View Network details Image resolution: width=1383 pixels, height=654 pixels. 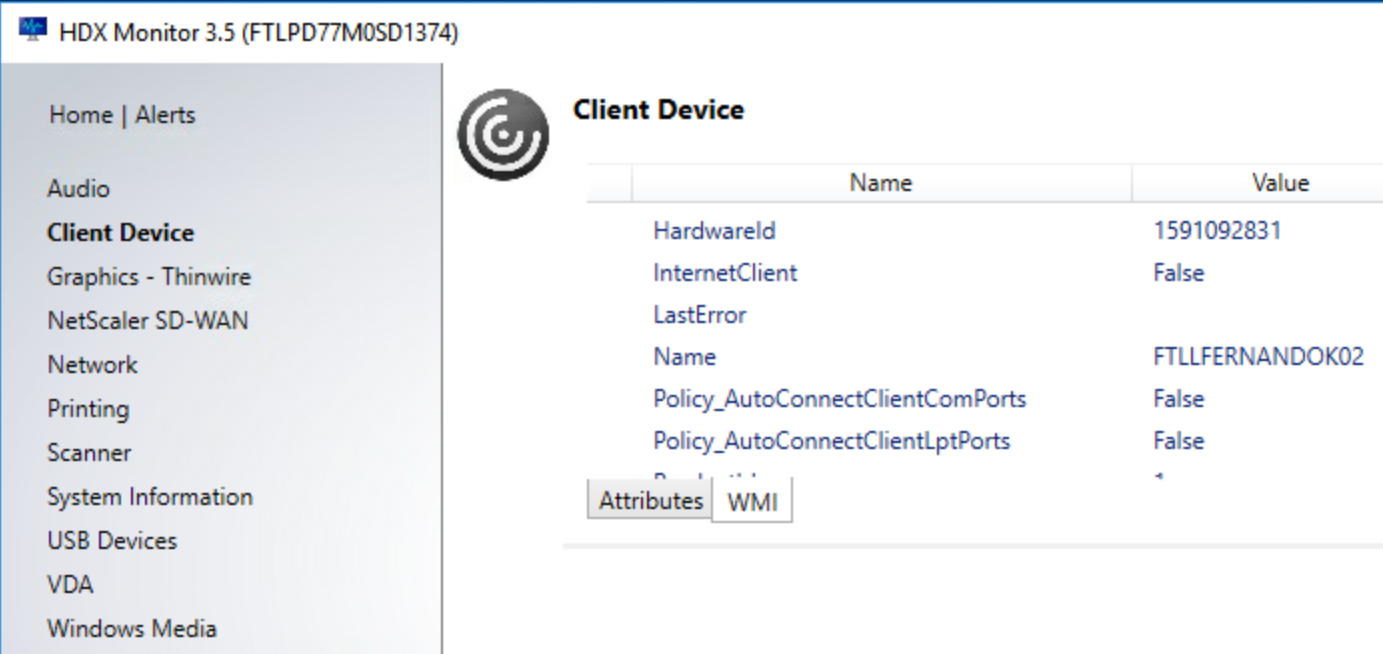[92, 364]
